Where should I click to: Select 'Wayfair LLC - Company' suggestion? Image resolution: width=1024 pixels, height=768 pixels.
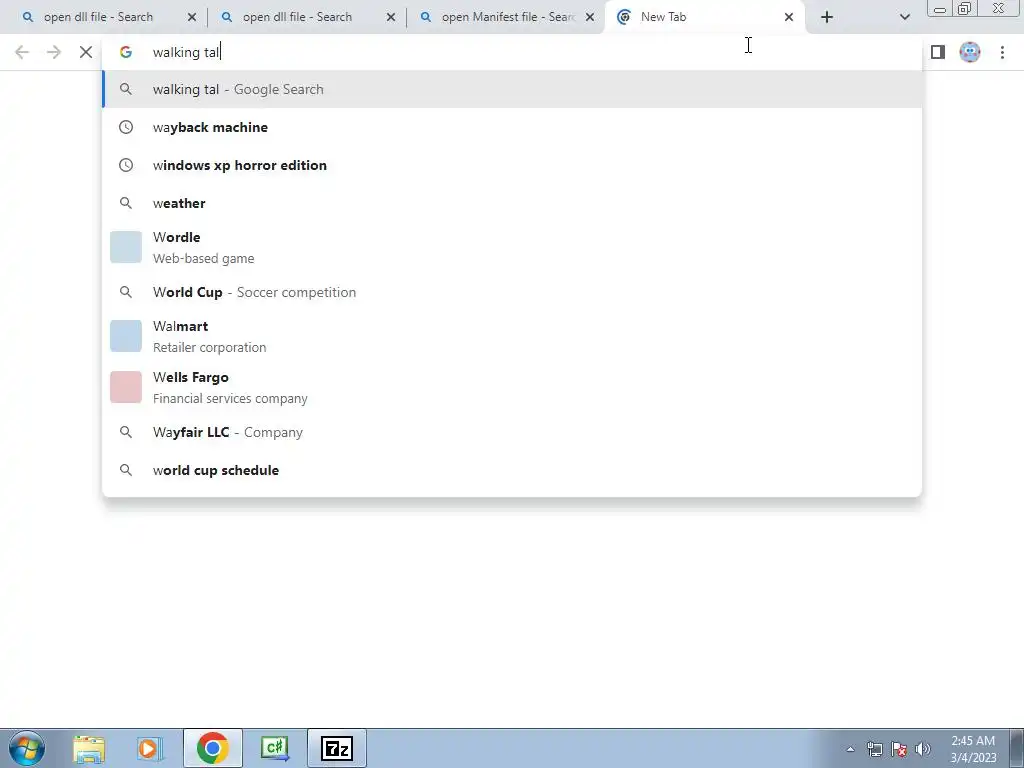pos(512,432)
